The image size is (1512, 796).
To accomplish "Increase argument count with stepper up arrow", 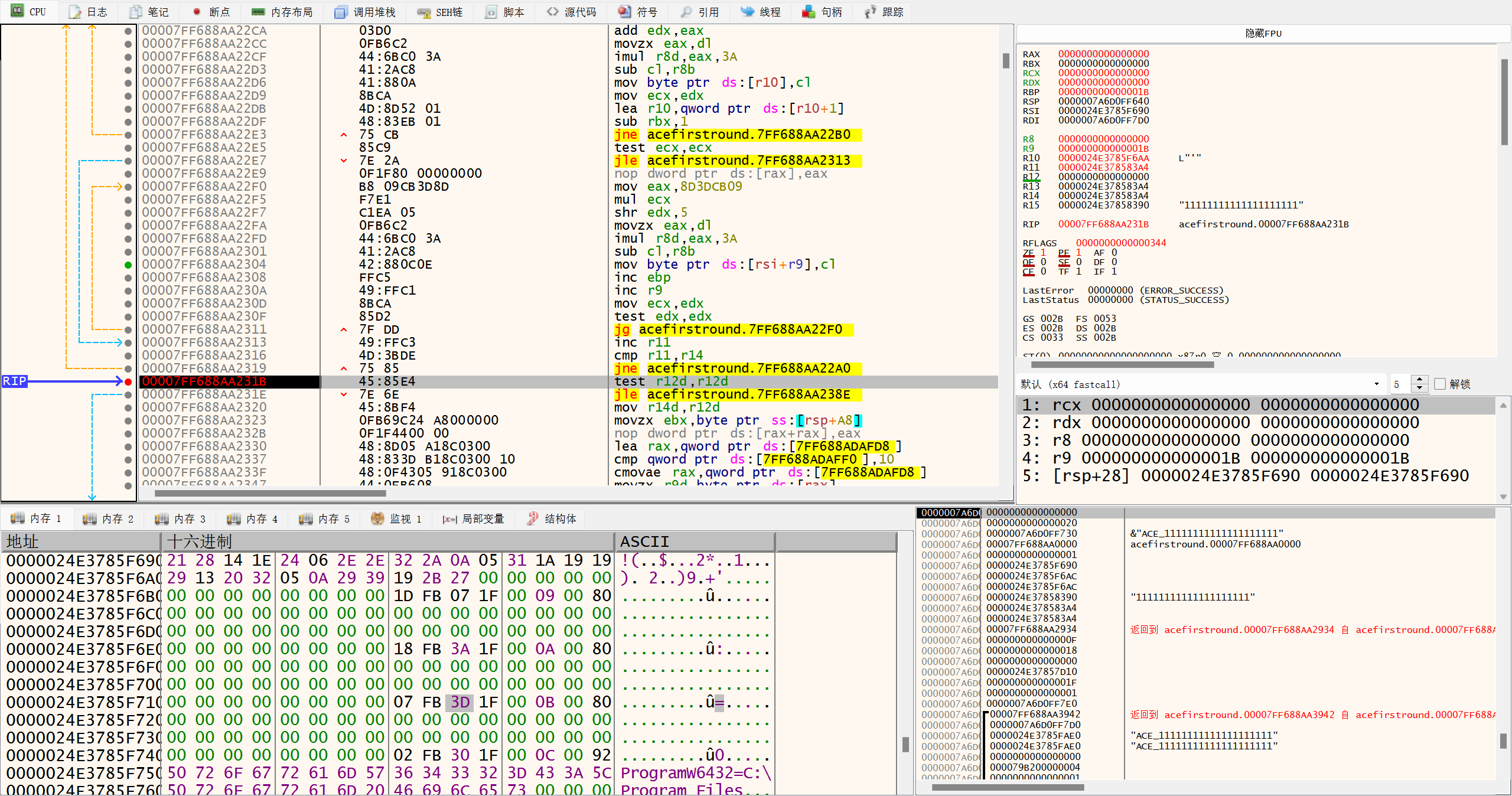I will point(1420,380).
